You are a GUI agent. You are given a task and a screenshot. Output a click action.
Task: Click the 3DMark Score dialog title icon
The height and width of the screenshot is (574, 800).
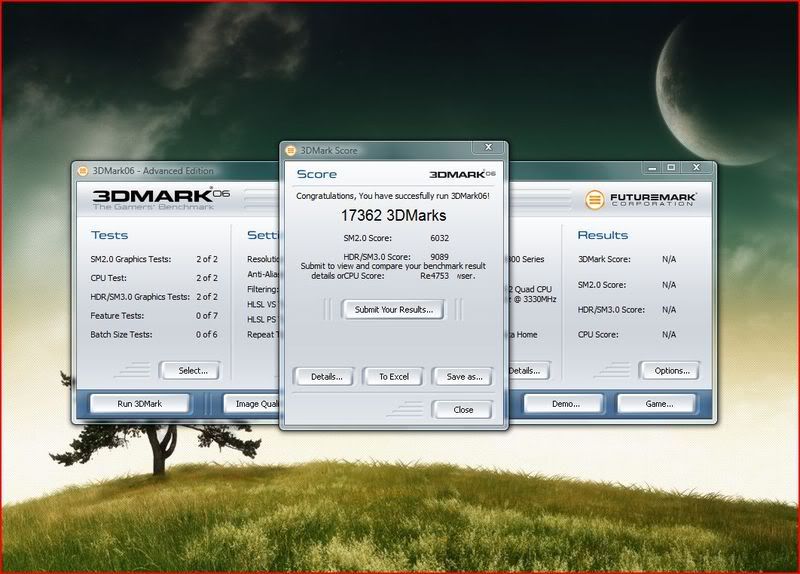(291, 151)
